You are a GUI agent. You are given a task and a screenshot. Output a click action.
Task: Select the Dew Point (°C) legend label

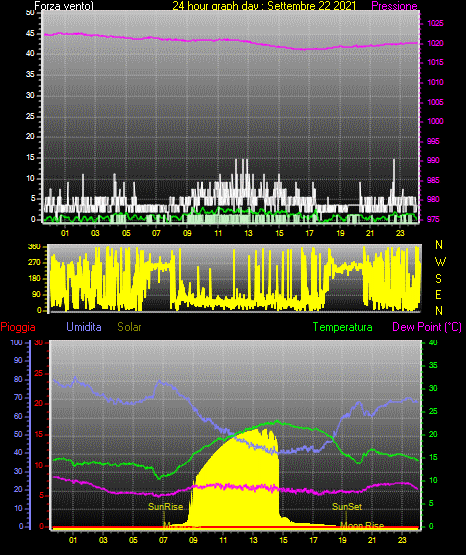click(x=427, y=327)
